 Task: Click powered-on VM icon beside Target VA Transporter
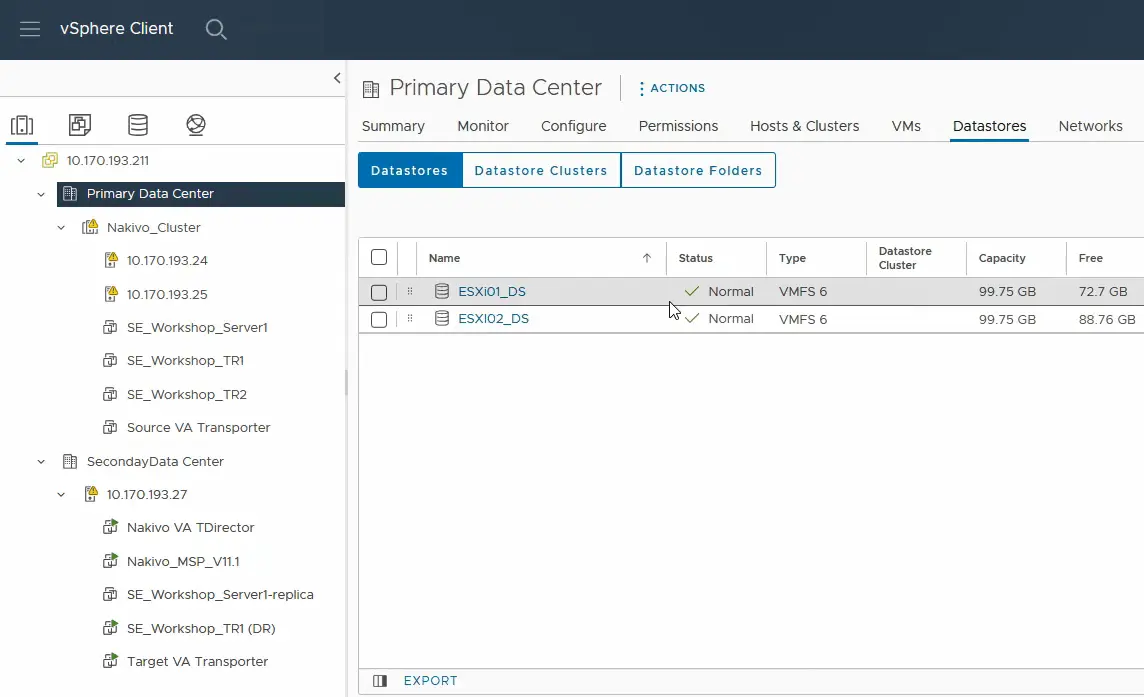pos(110,661)
